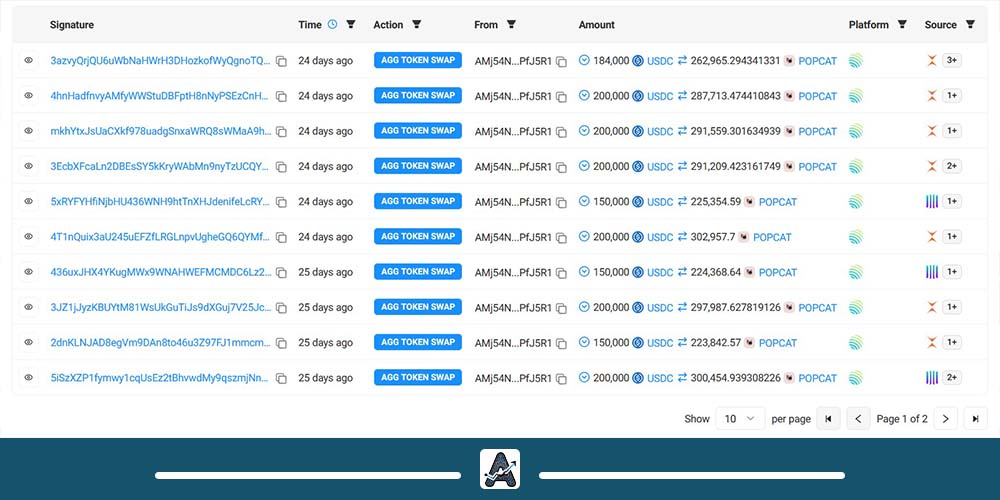Filter the Action column
The width and height of the screenshot is (1000, 500).
tap(417, 24)
